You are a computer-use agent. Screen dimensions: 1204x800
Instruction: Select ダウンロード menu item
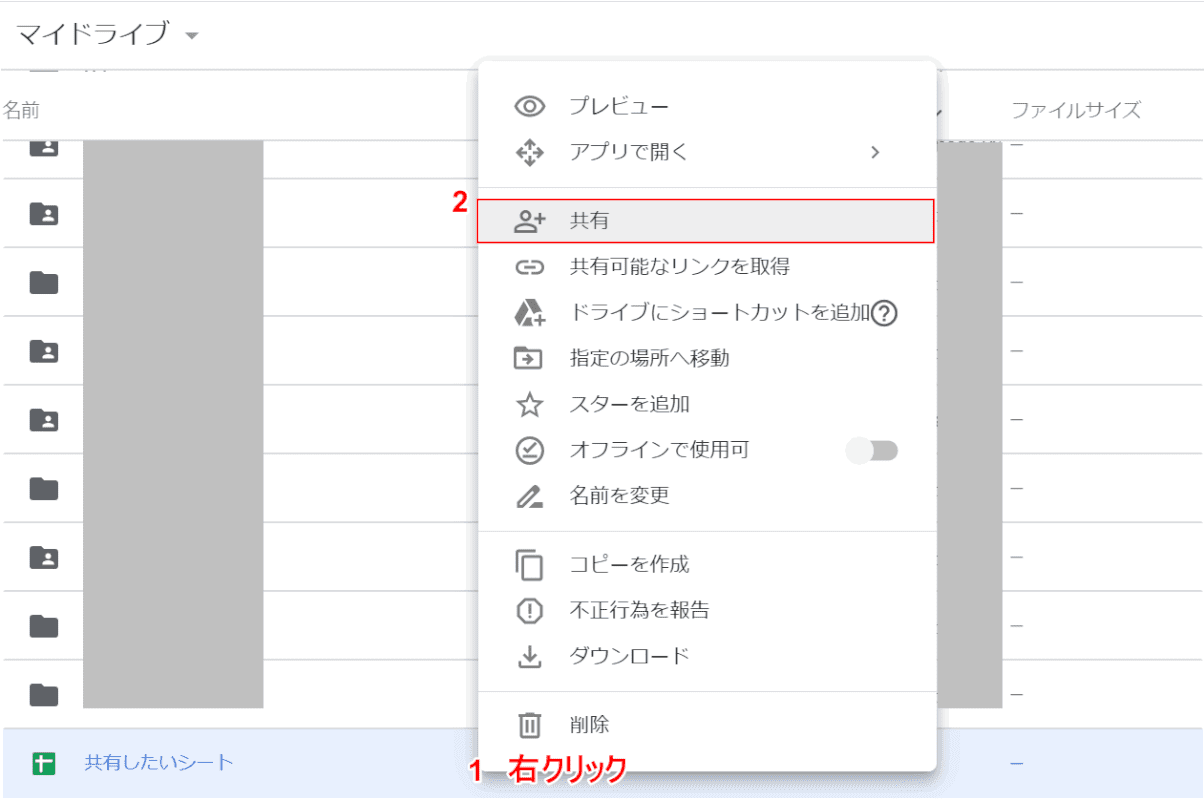[x=707, y=657]
